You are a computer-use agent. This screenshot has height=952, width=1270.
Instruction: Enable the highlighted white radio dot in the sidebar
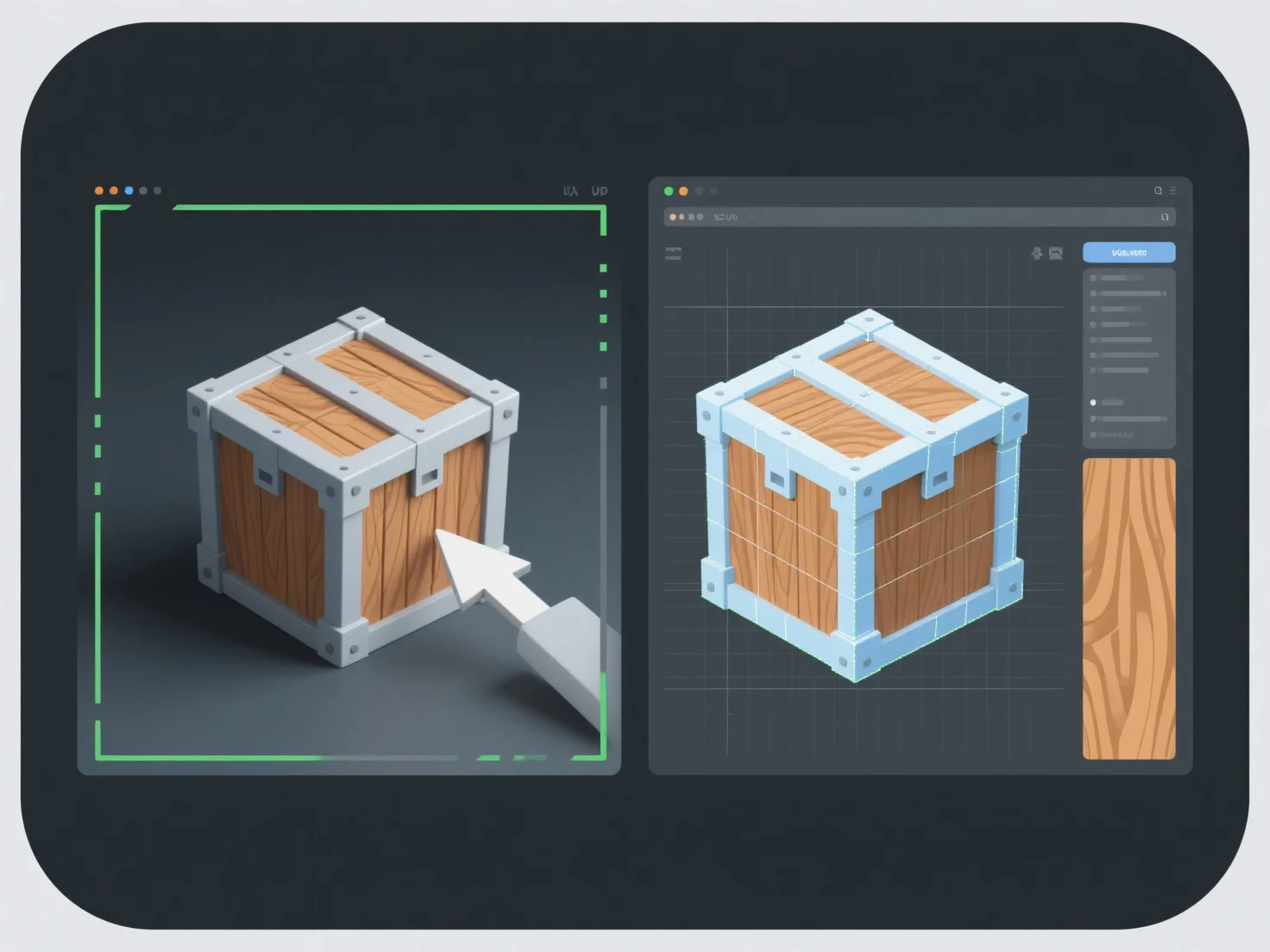coord(1094,402)
